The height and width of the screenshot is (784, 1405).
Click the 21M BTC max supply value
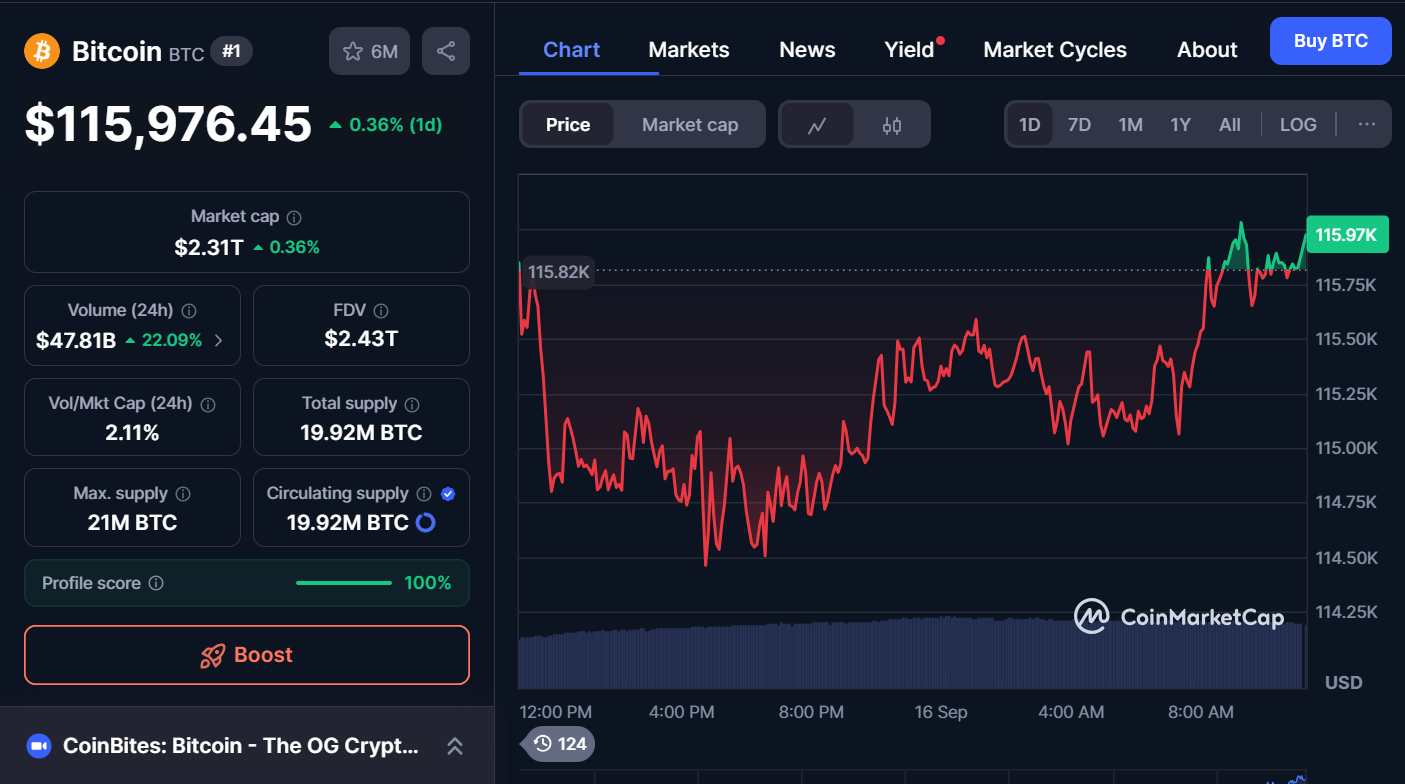tap(132, 522)
